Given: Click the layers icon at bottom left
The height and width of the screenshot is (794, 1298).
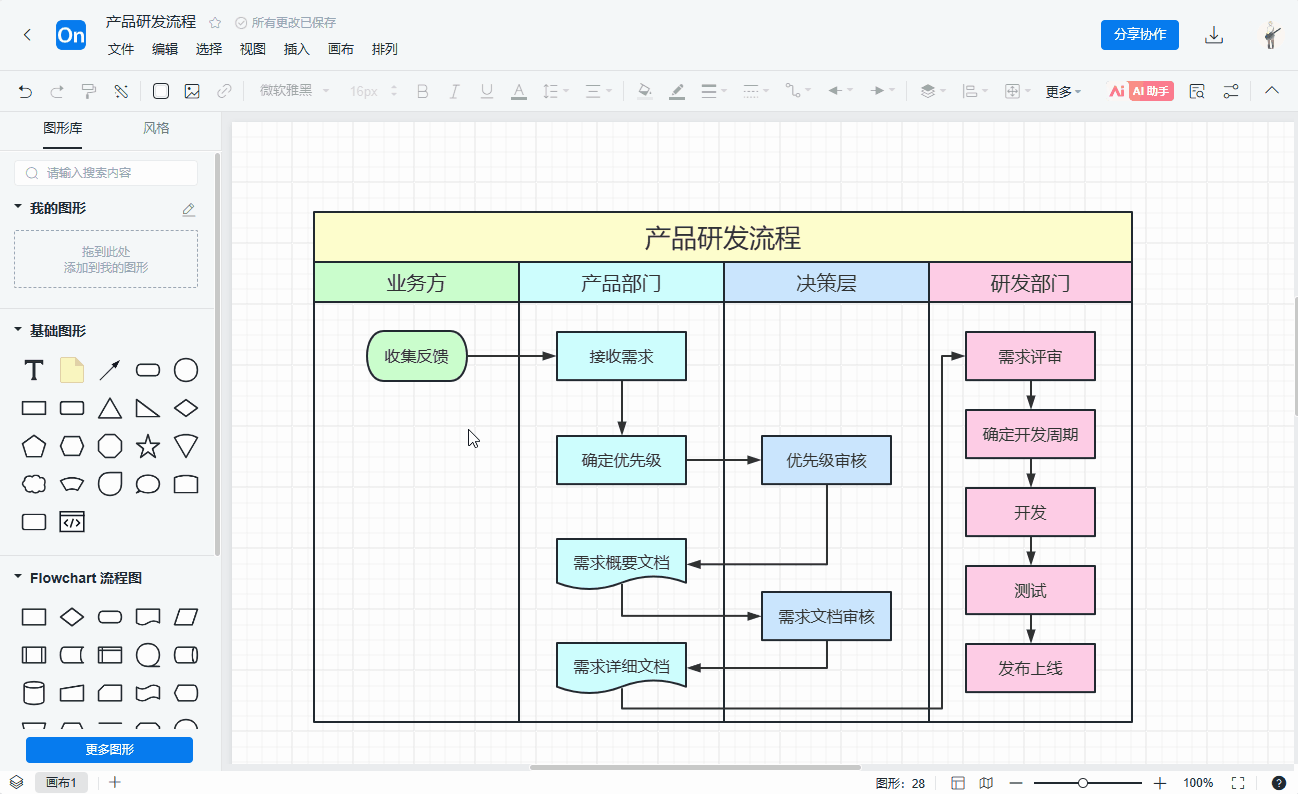Looking at the screenshot, I should pos(16,782).
